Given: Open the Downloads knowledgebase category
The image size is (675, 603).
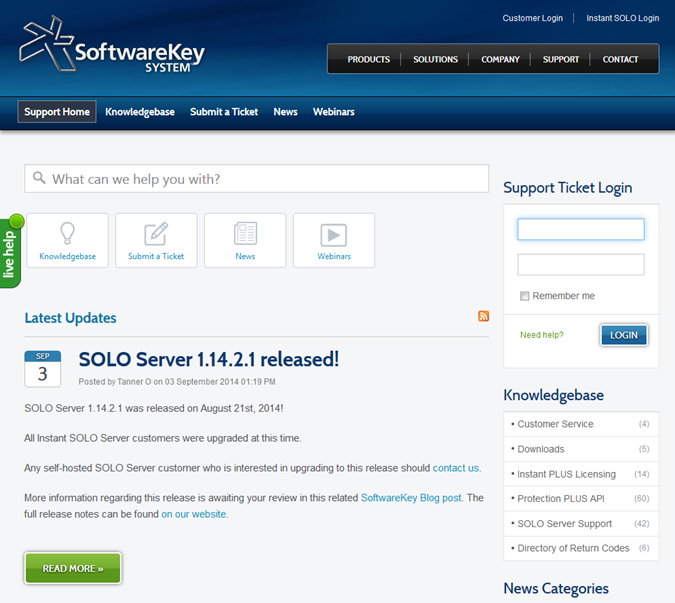Looking at the screenshot, I should [x=581, y=449].
